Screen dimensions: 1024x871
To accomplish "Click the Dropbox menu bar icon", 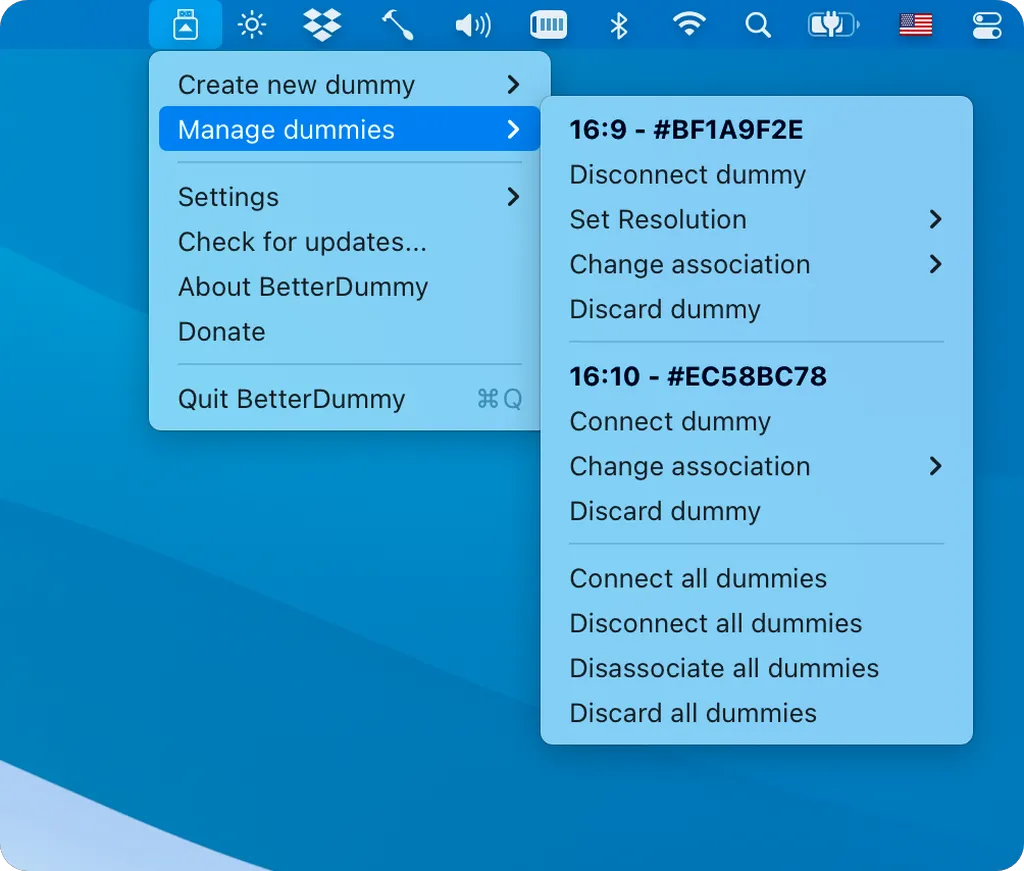I will 322,25.
